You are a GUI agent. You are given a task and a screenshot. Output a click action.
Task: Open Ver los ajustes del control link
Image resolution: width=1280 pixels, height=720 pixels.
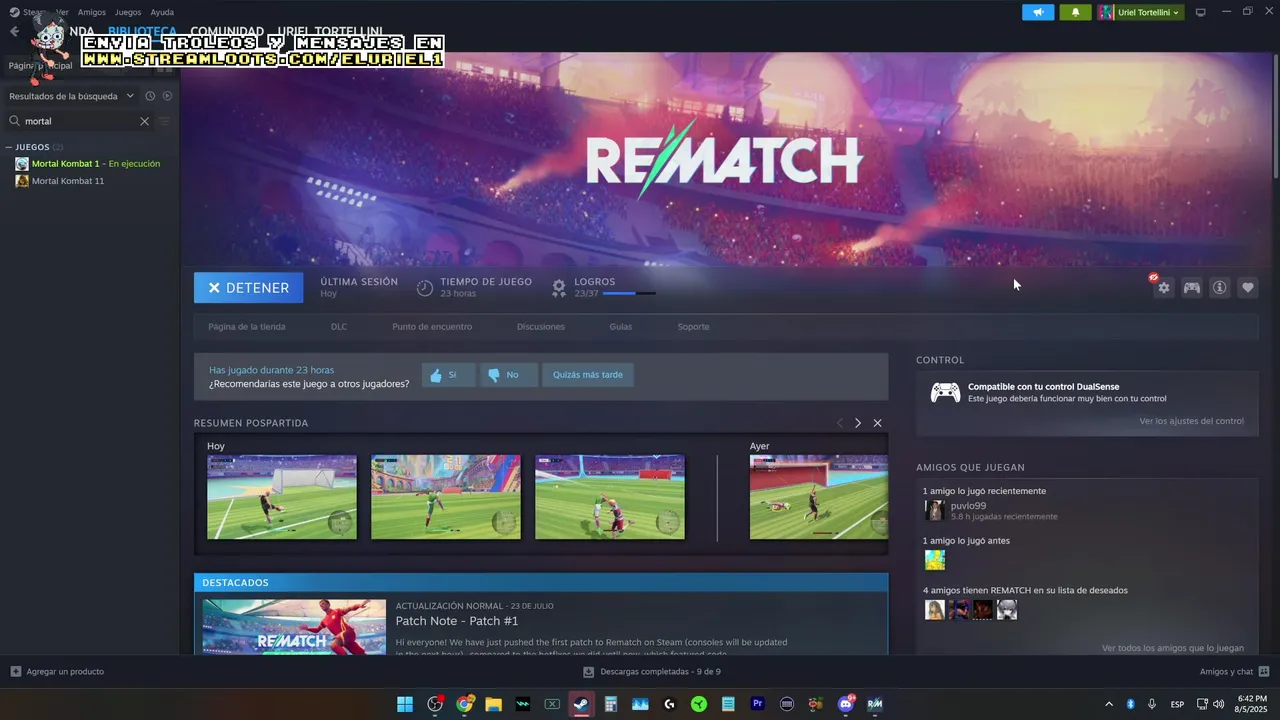(1191, 421)
